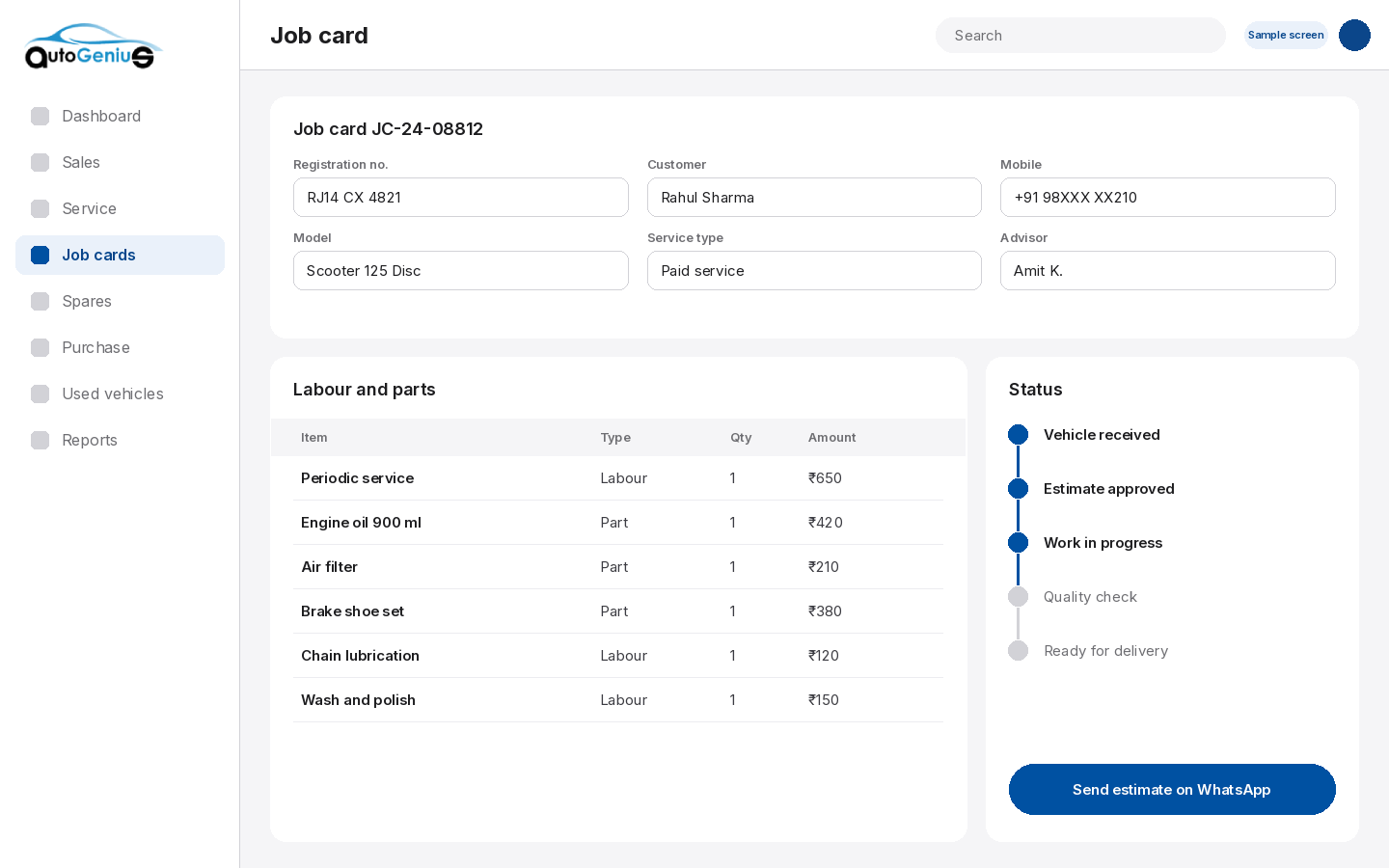Select the Engine oil 900 ml item

(361, 522)
